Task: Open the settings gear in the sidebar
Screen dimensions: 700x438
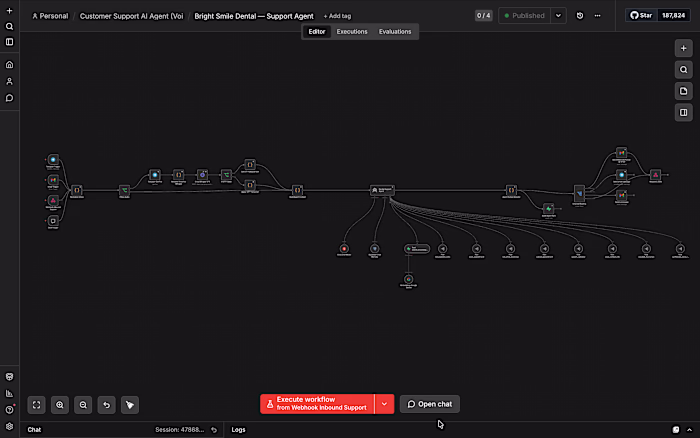Action: pyautogui.click(x=9, y=426)
